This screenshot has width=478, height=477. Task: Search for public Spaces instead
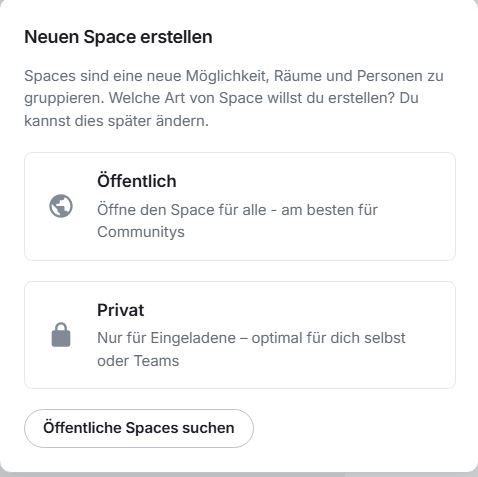coord(139,428)
